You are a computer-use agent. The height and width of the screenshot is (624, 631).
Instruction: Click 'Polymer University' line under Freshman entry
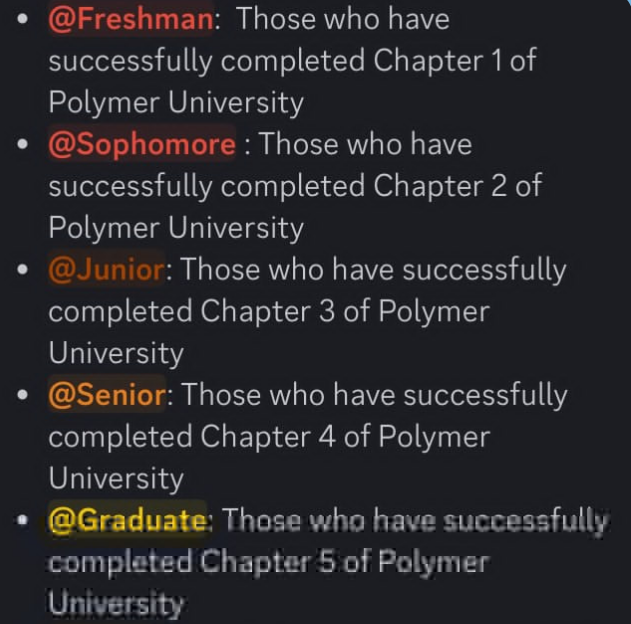[176, 103]
